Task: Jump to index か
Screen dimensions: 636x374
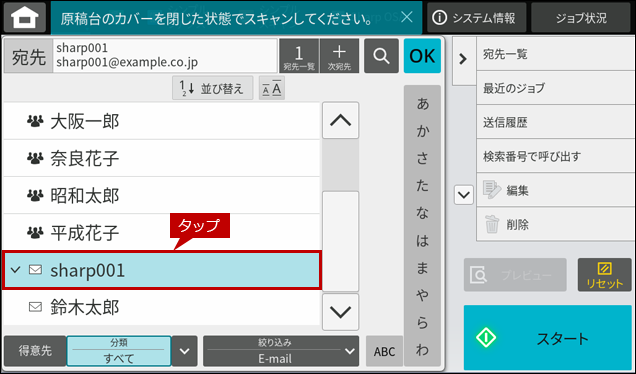Action: pos(422,131)
